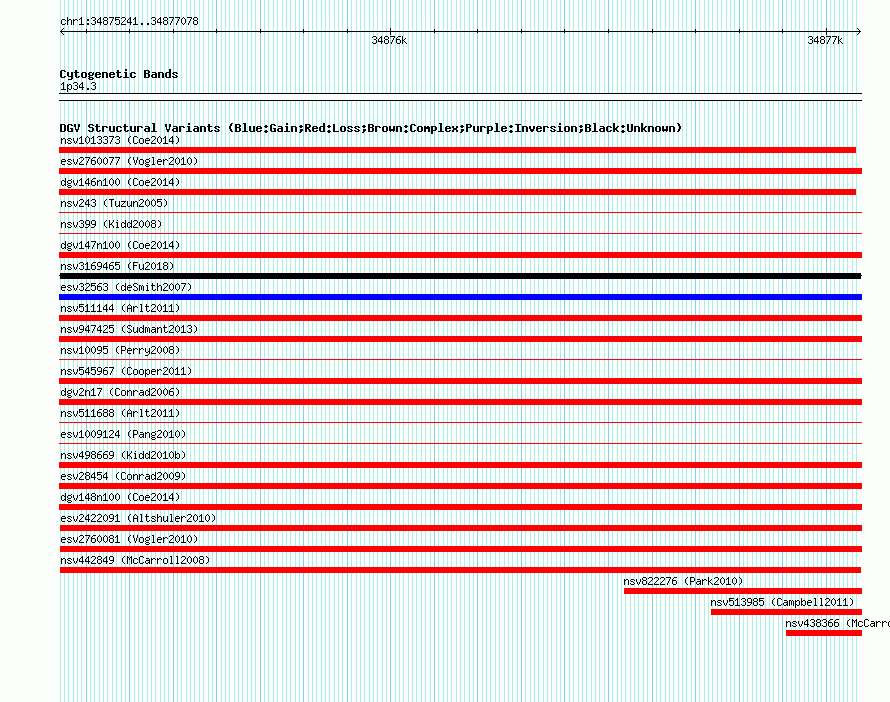
Task: Click the nsv243 (Tuzun2005) variant label
Action: [x=114, y=203]
